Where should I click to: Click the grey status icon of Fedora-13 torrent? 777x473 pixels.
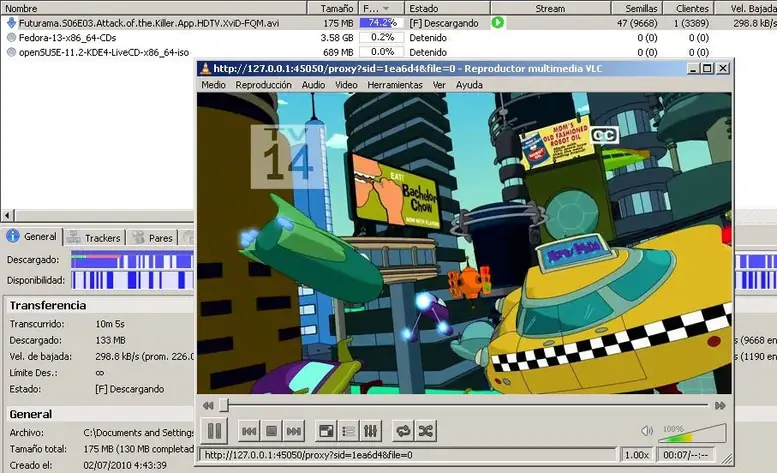click(x=11, y=37)
